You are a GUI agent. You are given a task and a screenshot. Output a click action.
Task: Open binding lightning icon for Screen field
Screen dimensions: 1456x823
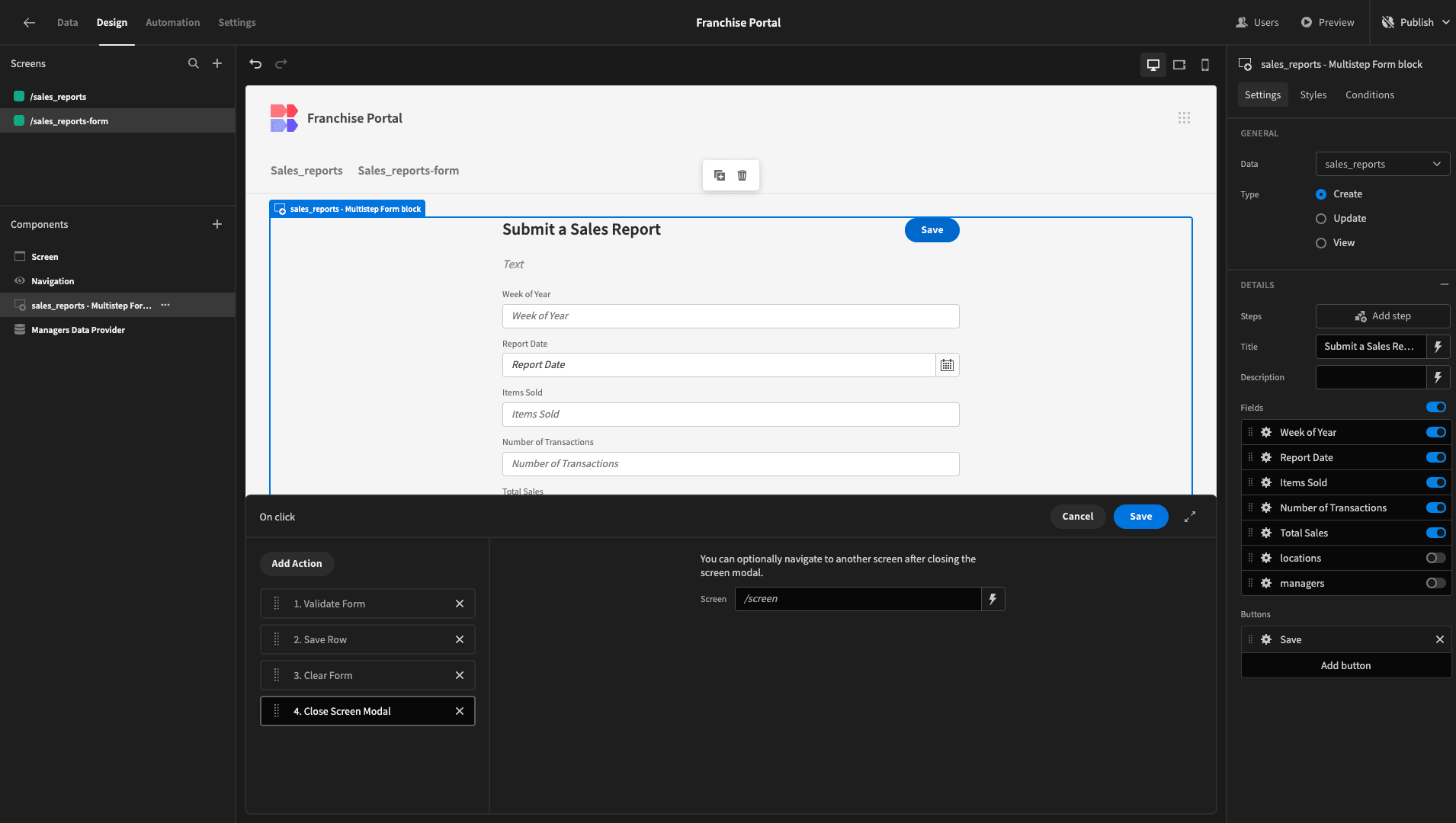[x=993, y=599]
